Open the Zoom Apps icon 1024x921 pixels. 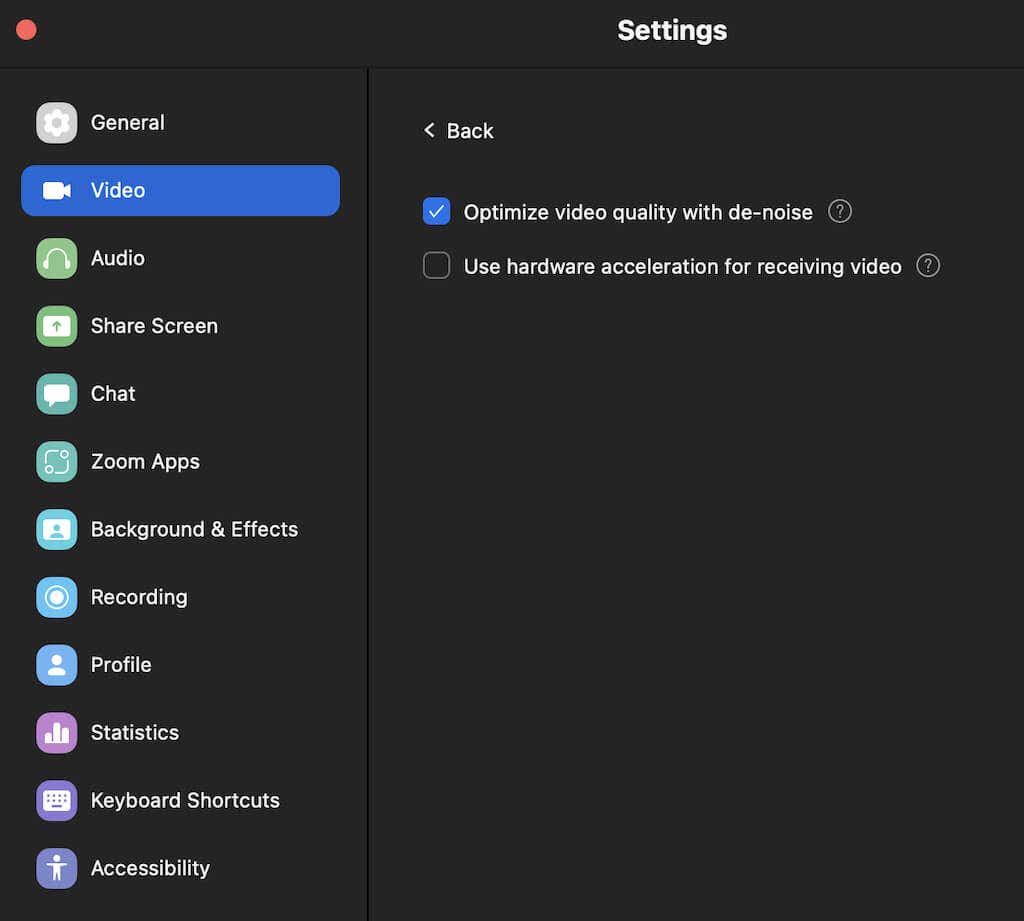coord(56,461)
